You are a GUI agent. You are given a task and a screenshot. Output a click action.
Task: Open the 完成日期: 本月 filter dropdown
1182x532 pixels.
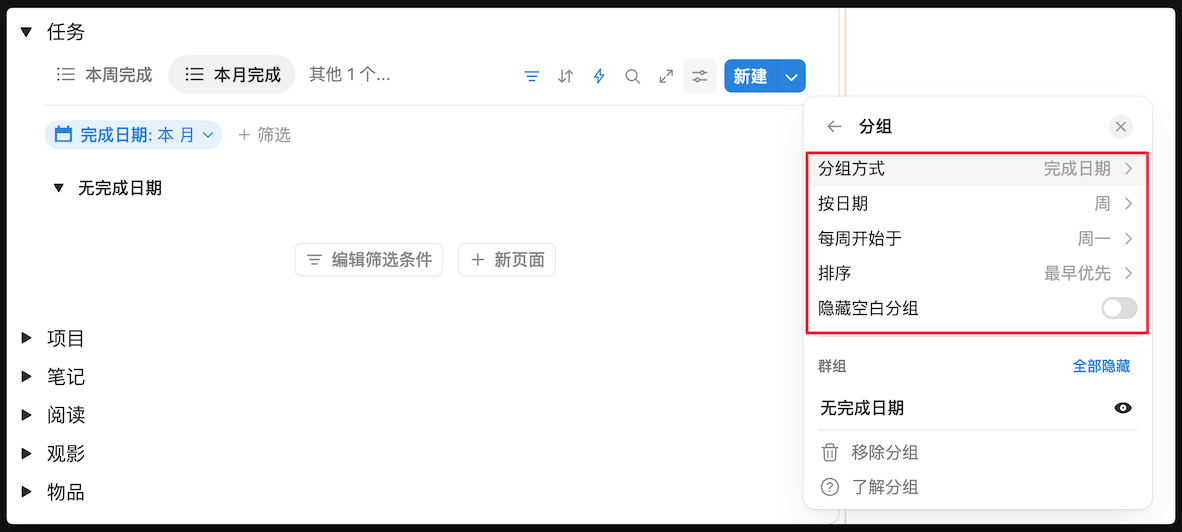coord(134,134)
